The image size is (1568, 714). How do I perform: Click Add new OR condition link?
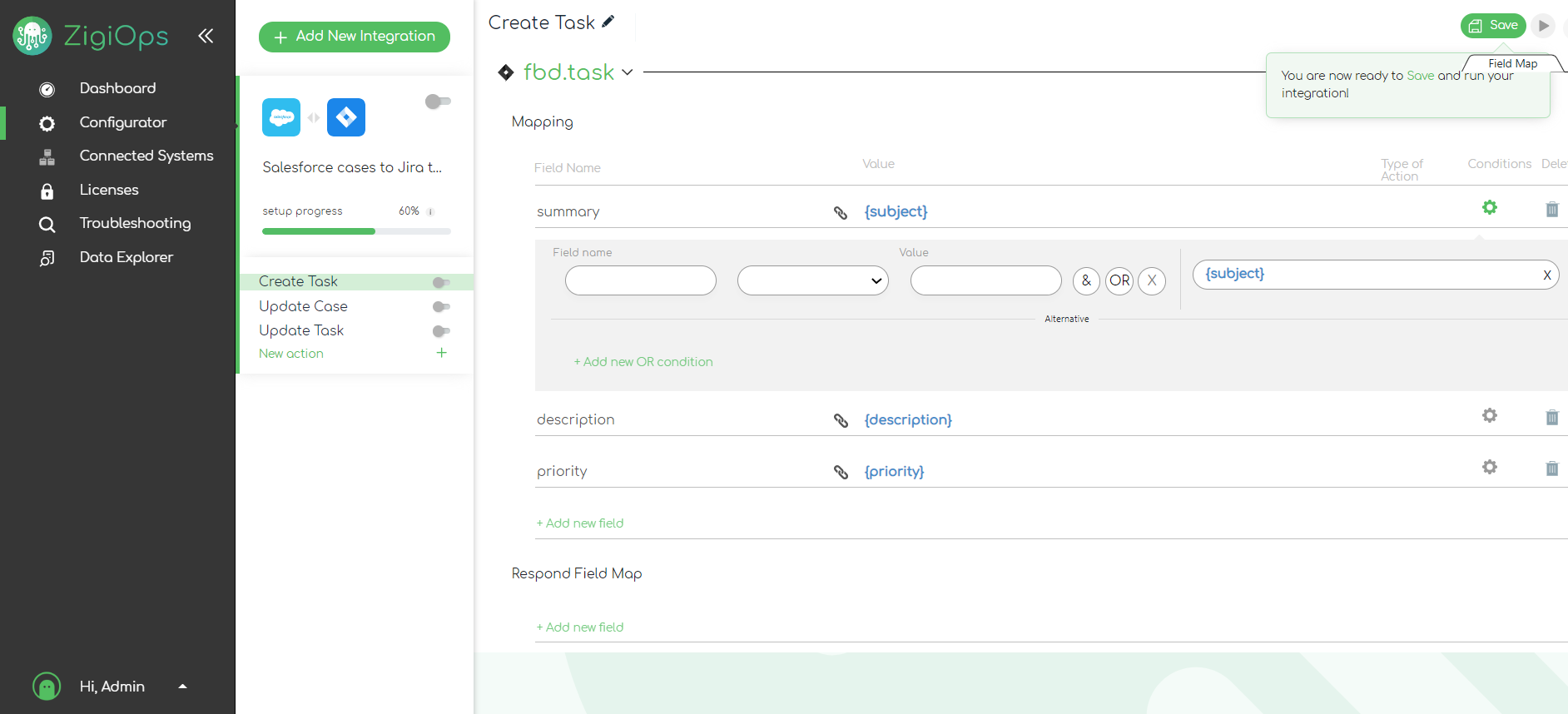643,362
